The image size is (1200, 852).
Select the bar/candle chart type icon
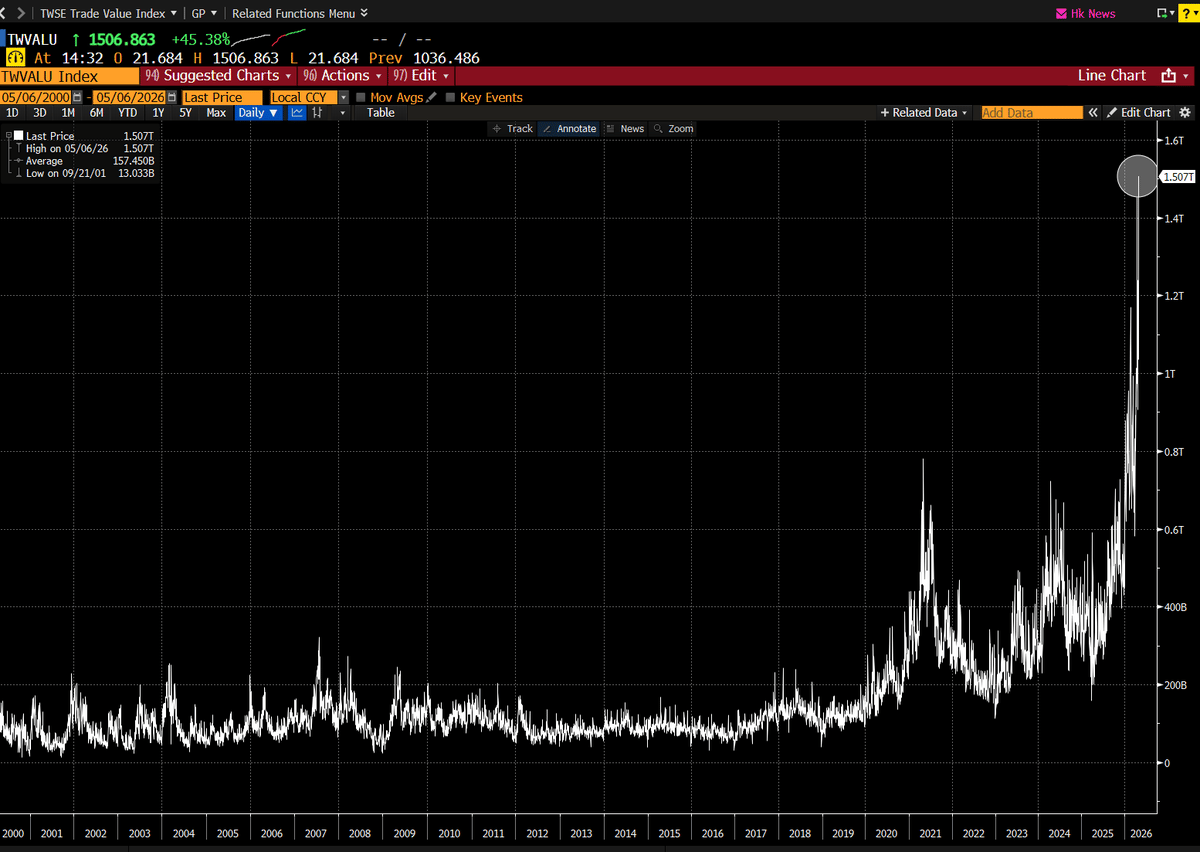point(318,113)
